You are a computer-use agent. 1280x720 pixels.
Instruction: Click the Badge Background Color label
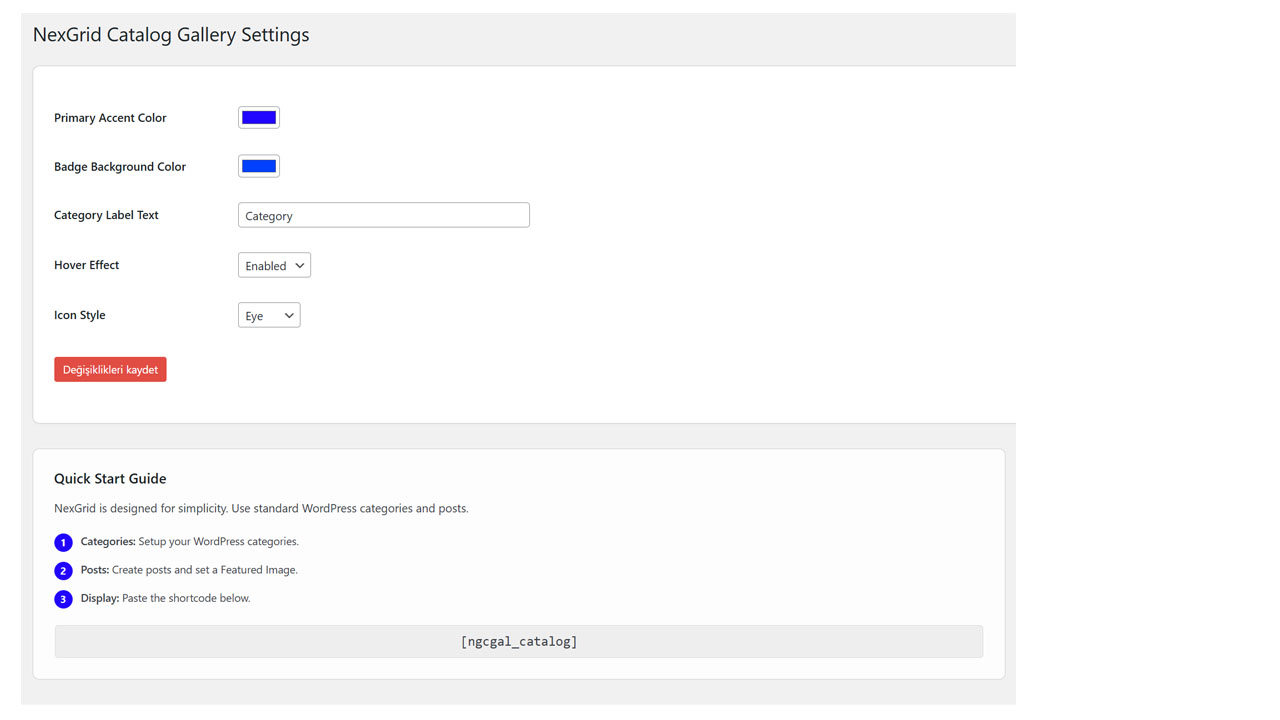pyautogui.click(x=120, y=167)
